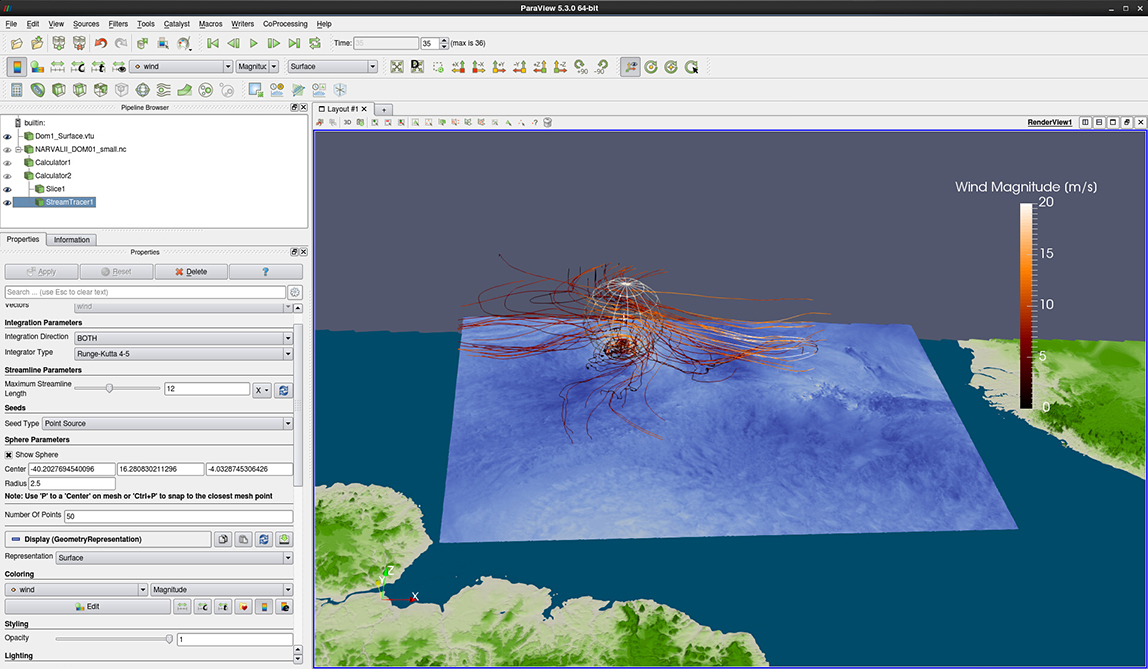Click the Delete button
The image size is (1148, 669).
pos(190,271)
